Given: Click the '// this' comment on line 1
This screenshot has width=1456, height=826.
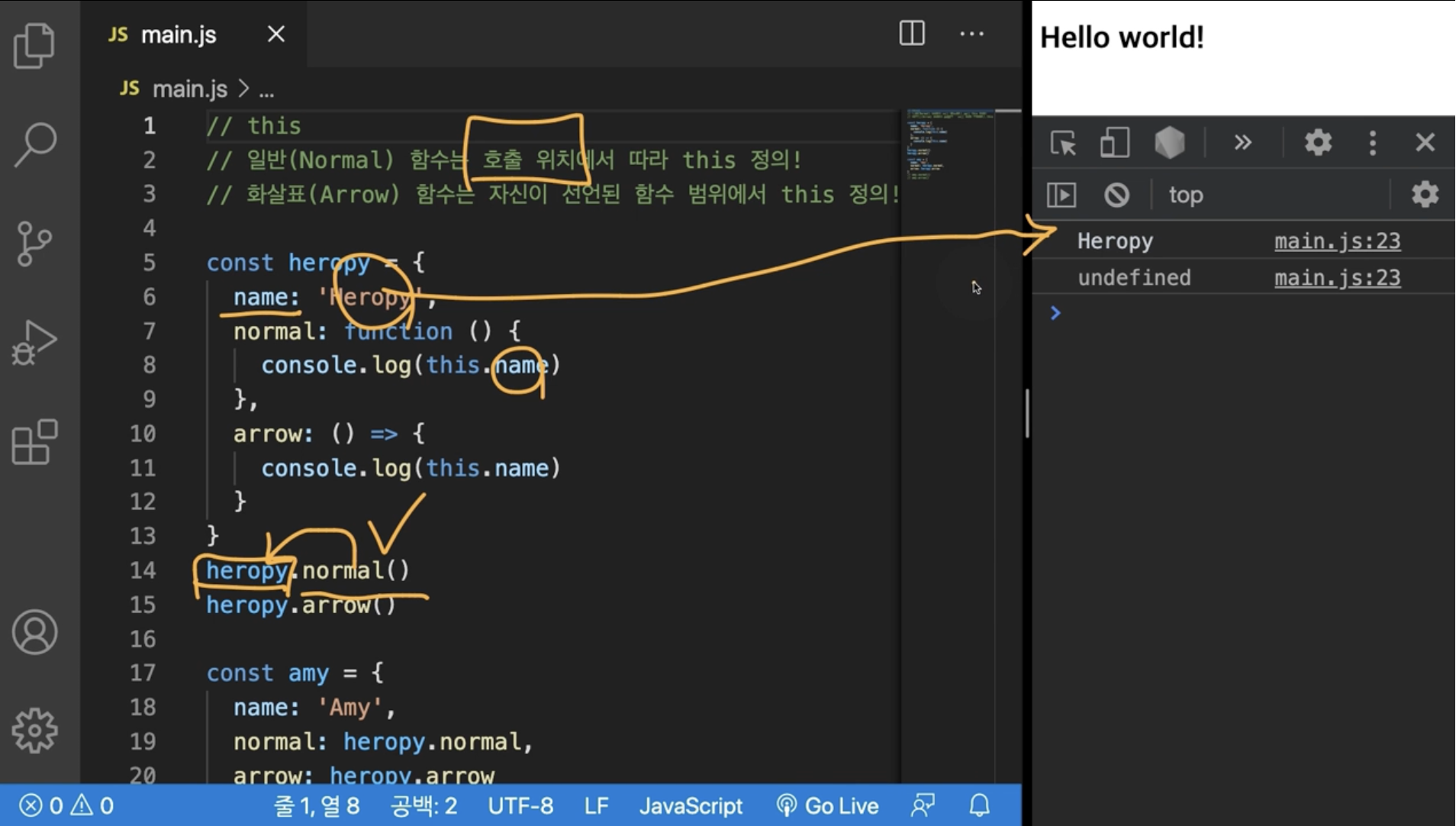Looking at the screenshot, I should pyautogui.click(x=253, y=126).
